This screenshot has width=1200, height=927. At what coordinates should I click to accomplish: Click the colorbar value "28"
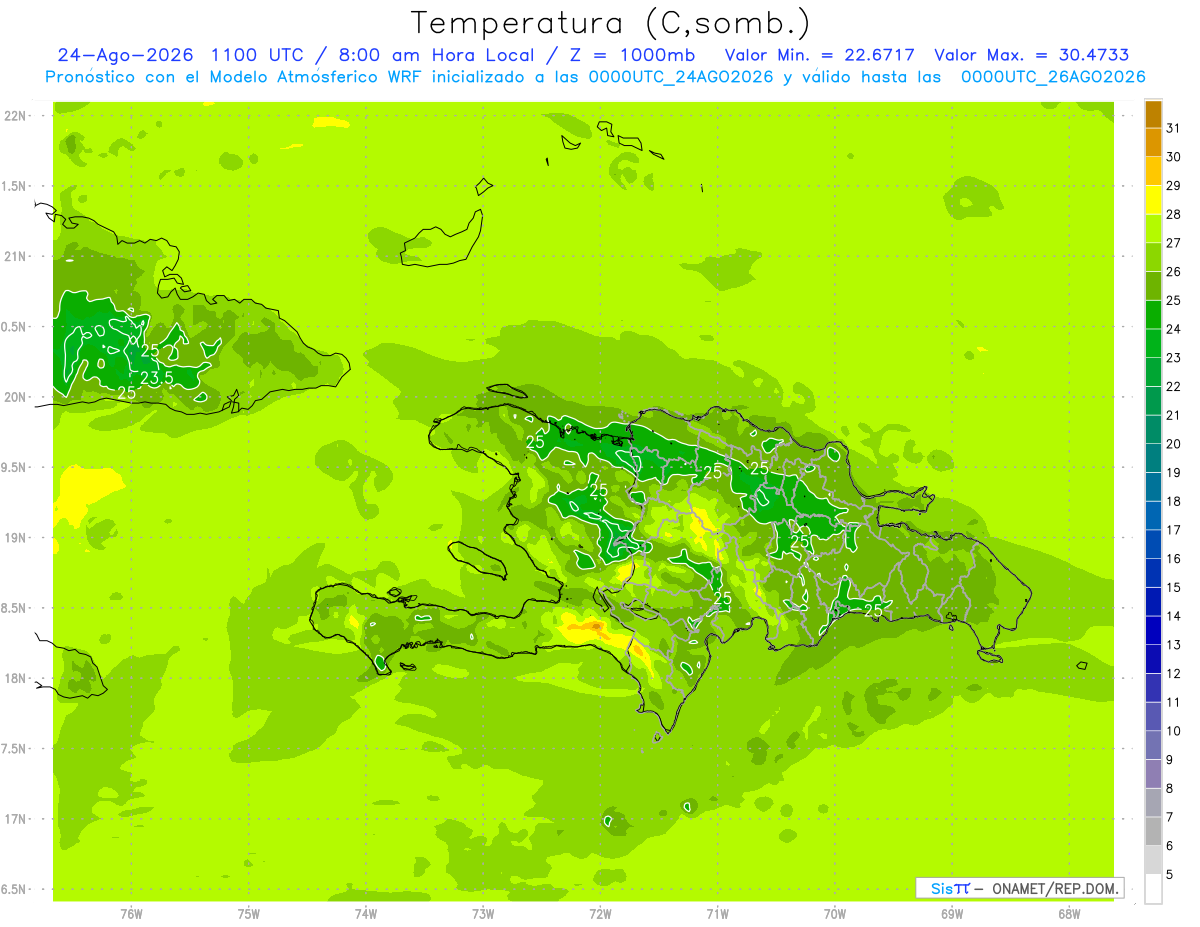(1173, 214)
